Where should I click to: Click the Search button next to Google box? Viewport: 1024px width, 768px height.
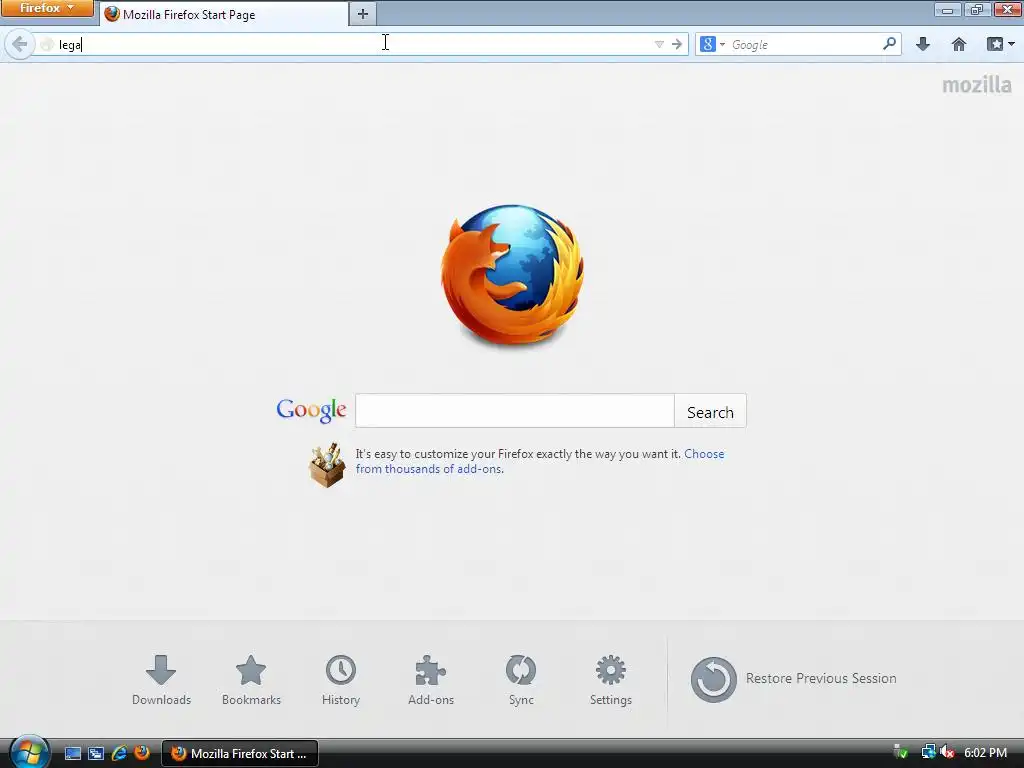point(711,411)
